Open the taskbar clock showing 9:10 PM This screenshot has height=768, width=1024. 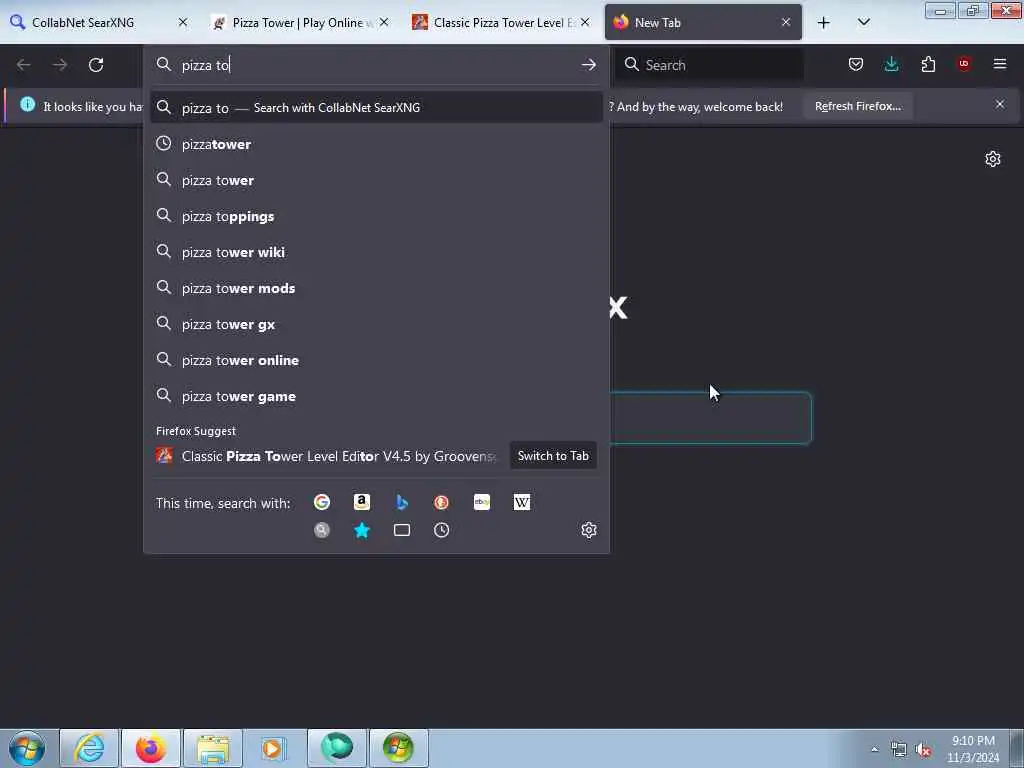pos(973,749)
